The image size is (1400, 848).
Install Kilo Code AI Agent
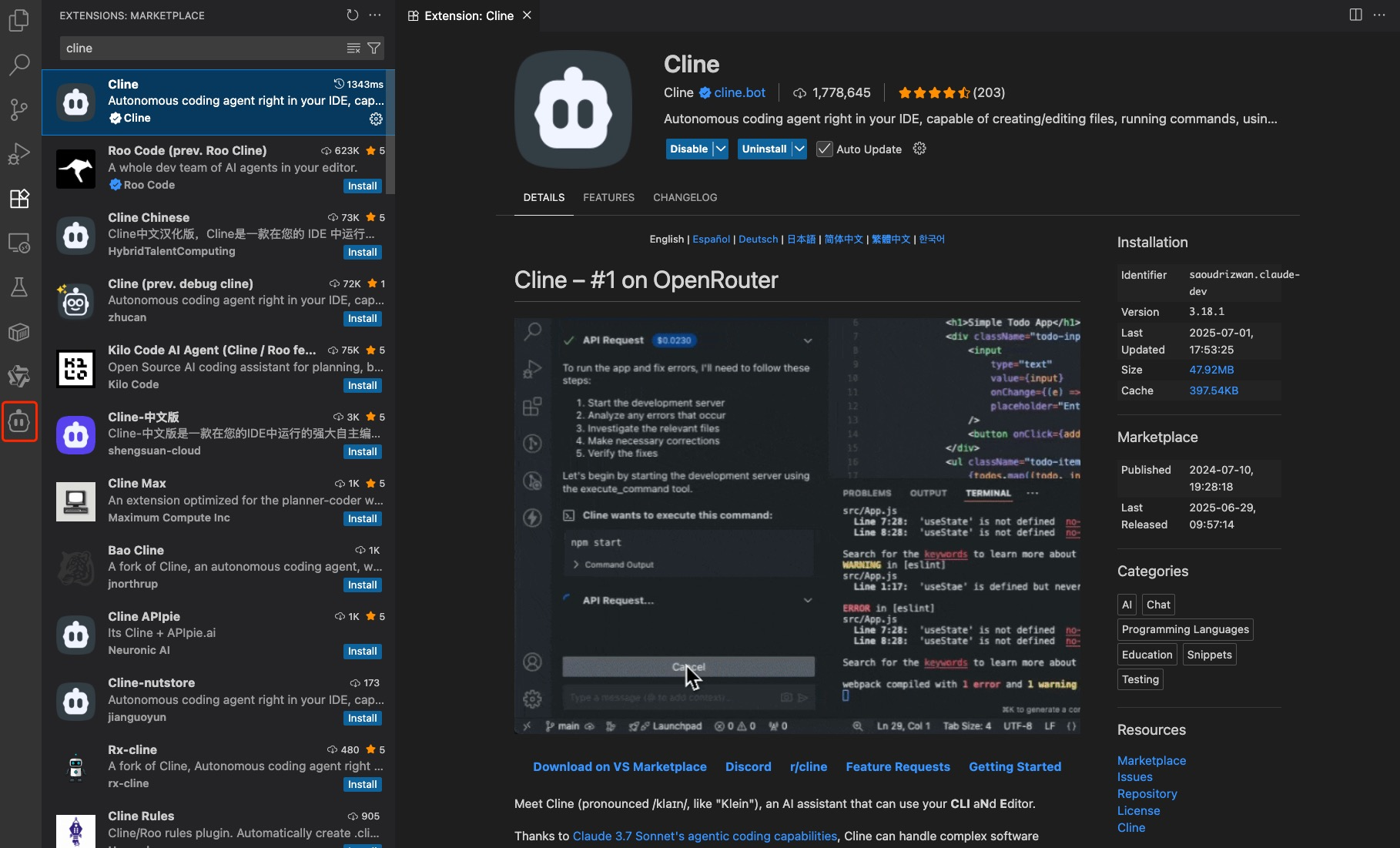coord(362,385)
